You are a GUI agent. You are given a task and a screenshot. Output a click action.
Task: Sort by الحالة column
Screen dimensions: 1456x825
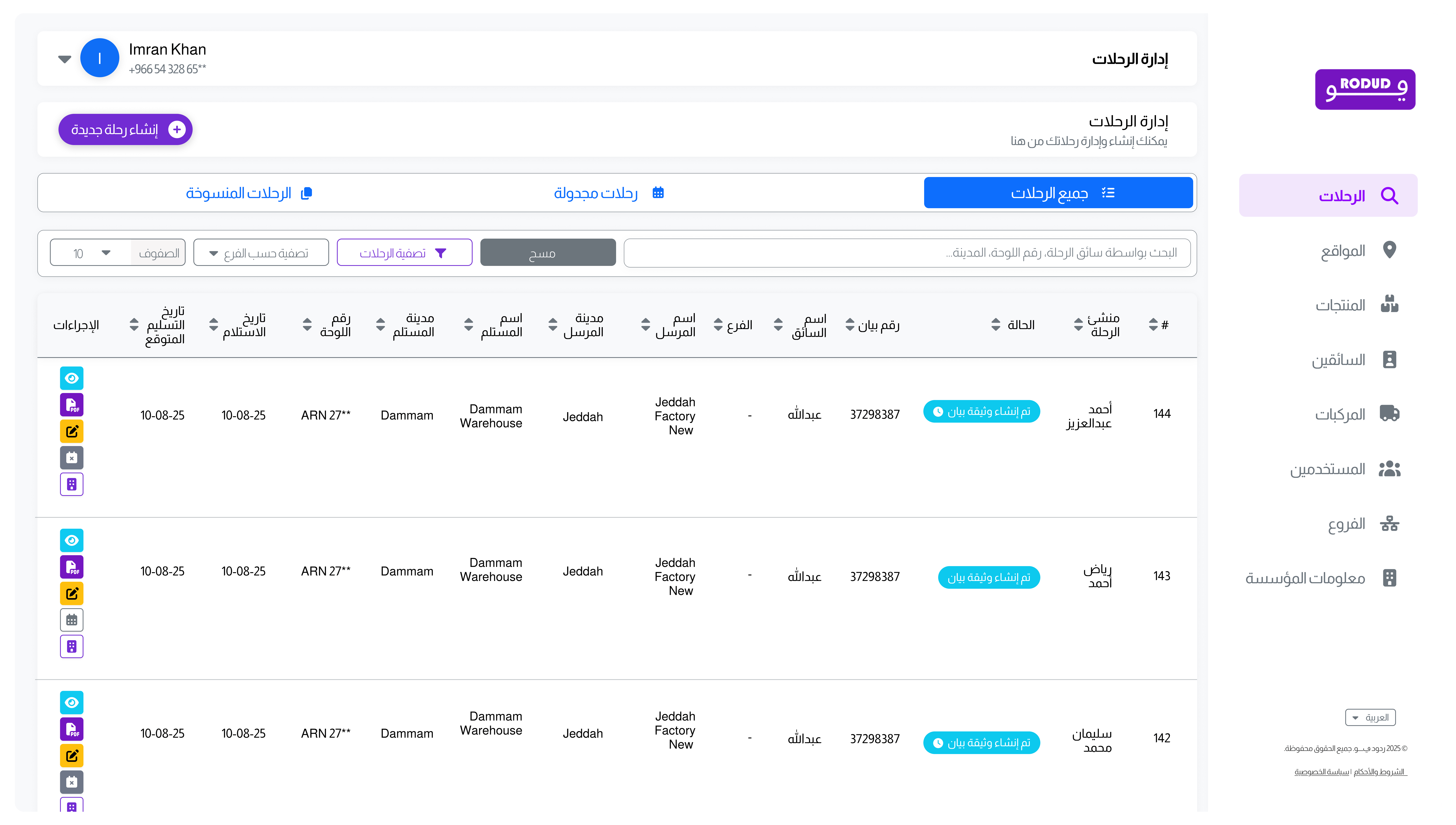[995, 325]
